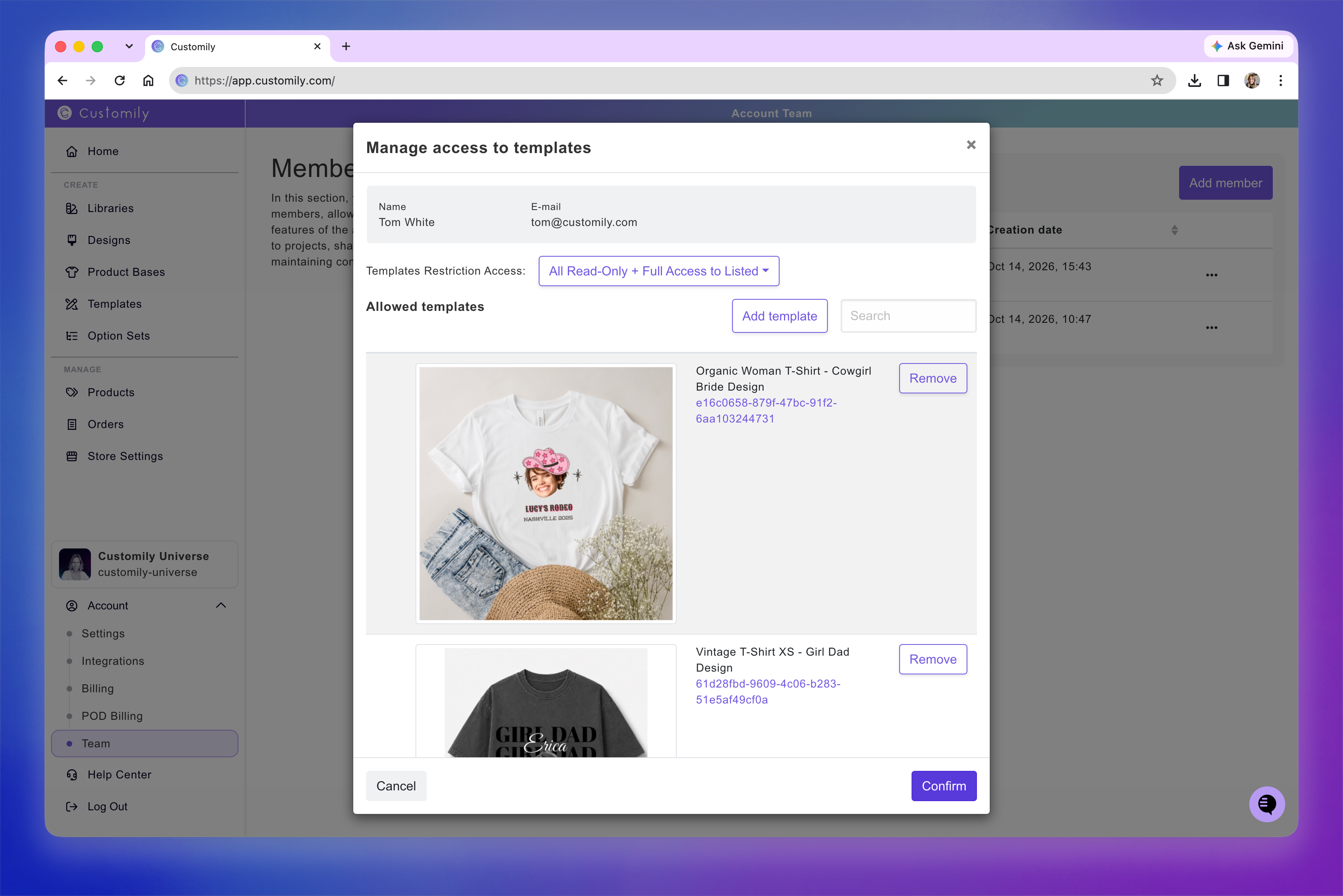
Task: Open the Templates Restriction Access dropdown
Action: click(659, 271)
